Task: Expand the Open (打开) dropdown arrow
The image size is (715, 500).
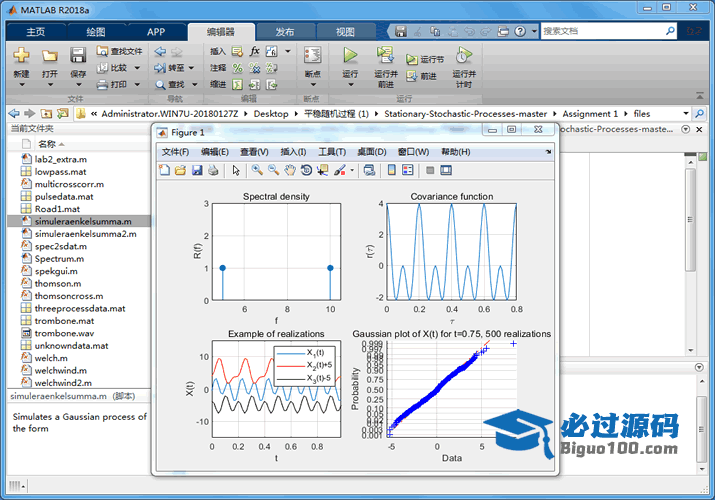Action: tap(50, 85)
